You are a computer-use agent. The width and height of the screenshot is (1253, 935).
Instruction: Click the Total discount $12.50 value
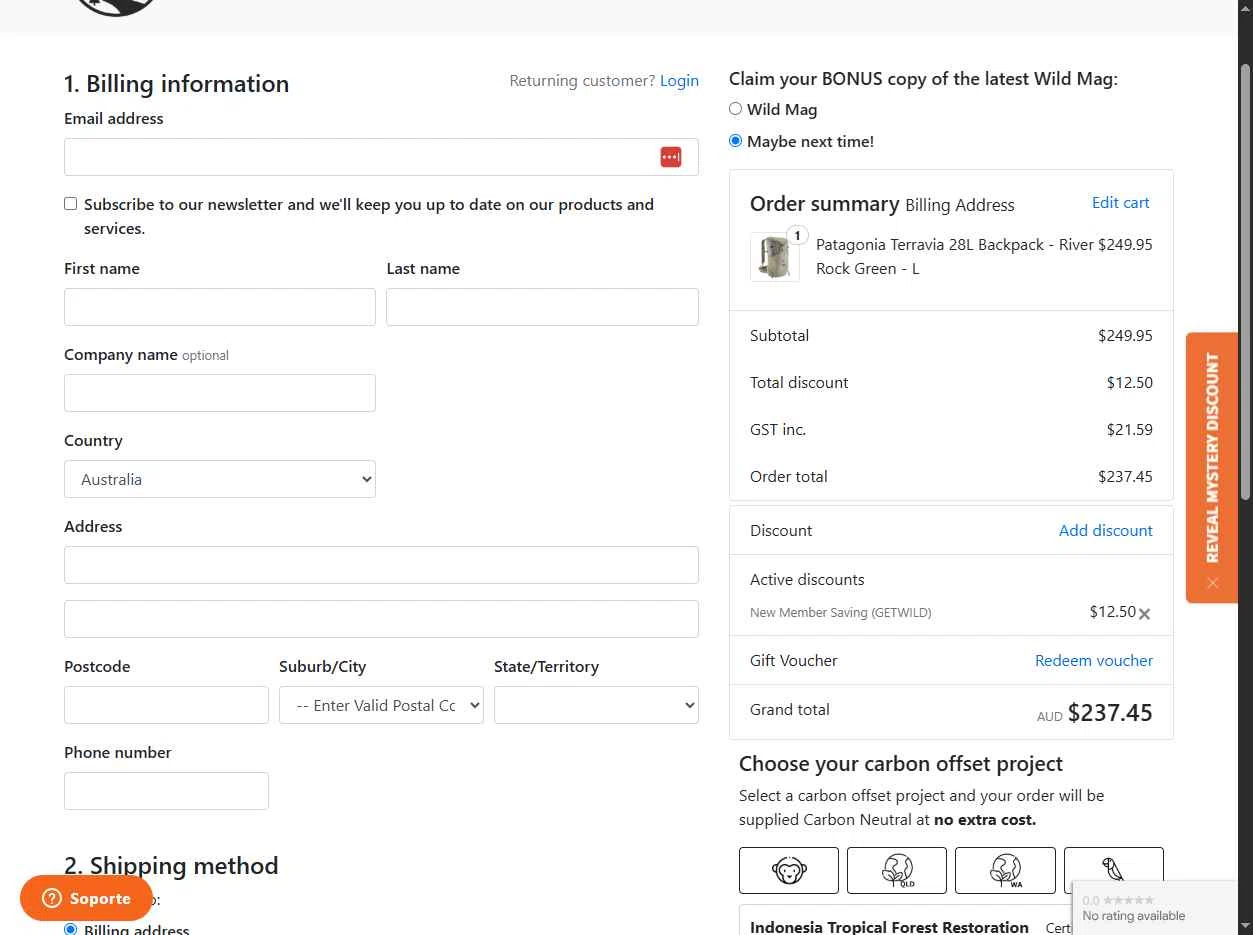point(1129,383)
